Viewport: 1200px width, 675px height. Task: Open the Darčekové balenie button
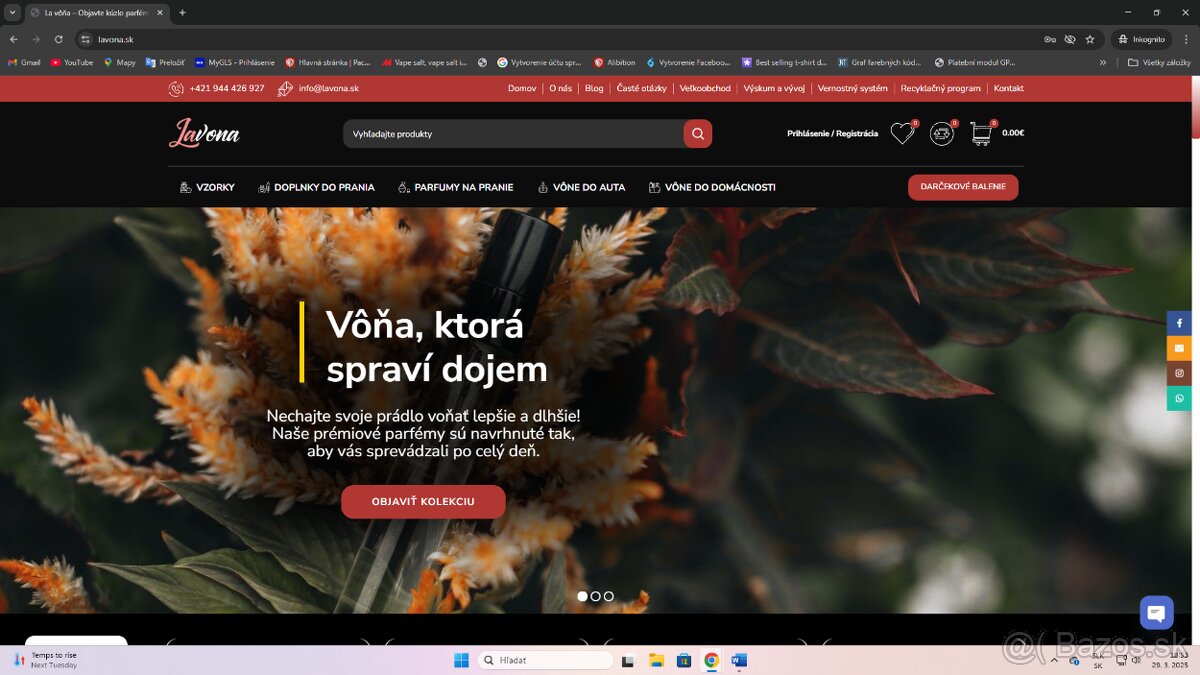[x=962, y=187]
